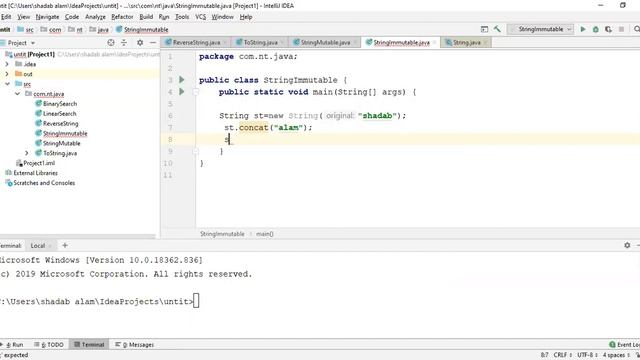Hide the Project panel with minus icon
640x360 pixels.
point(153,42)
